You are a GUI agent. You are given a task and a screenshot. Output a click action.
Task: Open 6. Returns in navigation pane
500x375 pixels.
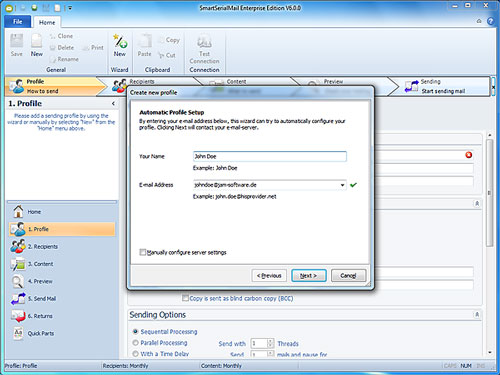tap(62, 316)
